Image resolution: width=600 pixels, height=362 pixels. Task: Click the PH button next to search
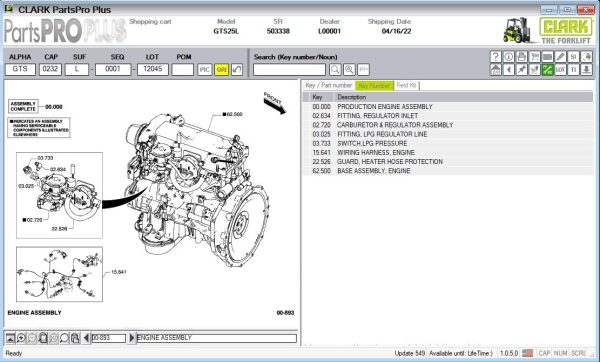[363, 70]
